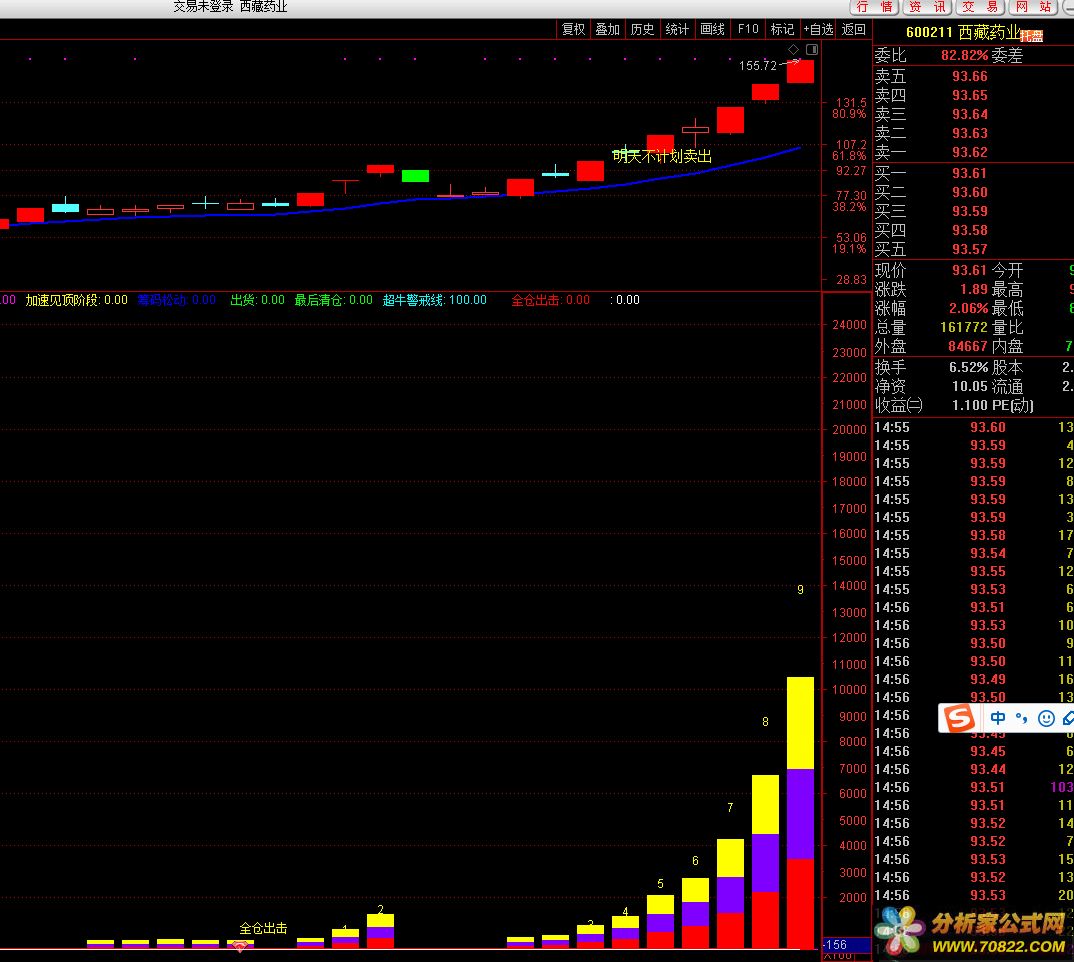Click the 买三 price 93.59

969,211
